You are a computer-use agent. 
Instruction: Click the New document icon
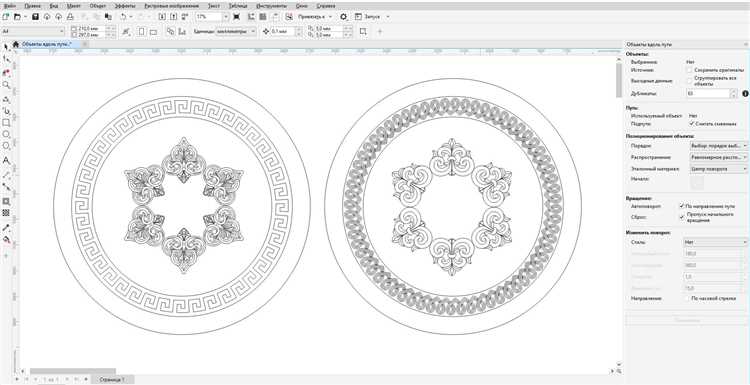(6, 17)
